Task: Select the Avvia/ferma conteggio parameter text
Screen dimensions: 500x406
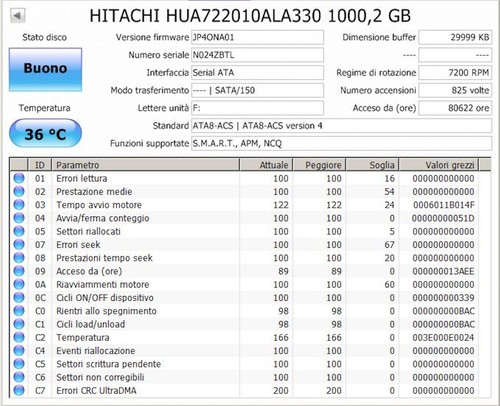Action: pyautogui.click(x=103, y=218)
